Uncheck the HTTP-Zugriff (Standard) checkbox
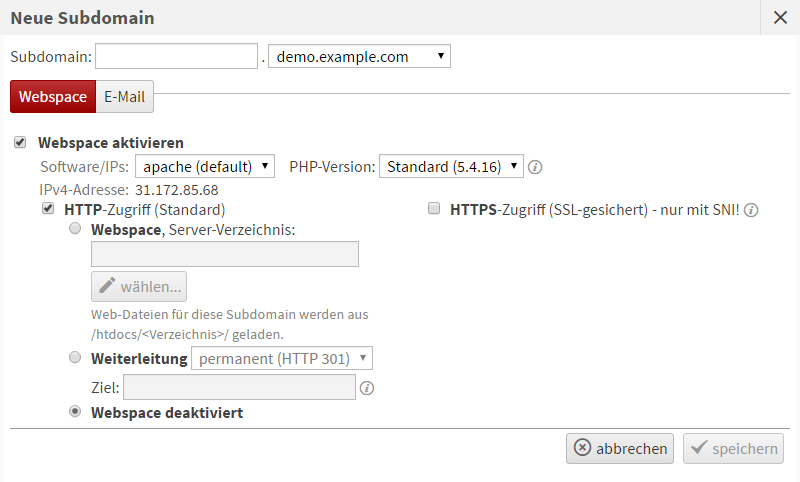This screenshot has height=482, width=800. pyautogui.click(x=47, y=210)
